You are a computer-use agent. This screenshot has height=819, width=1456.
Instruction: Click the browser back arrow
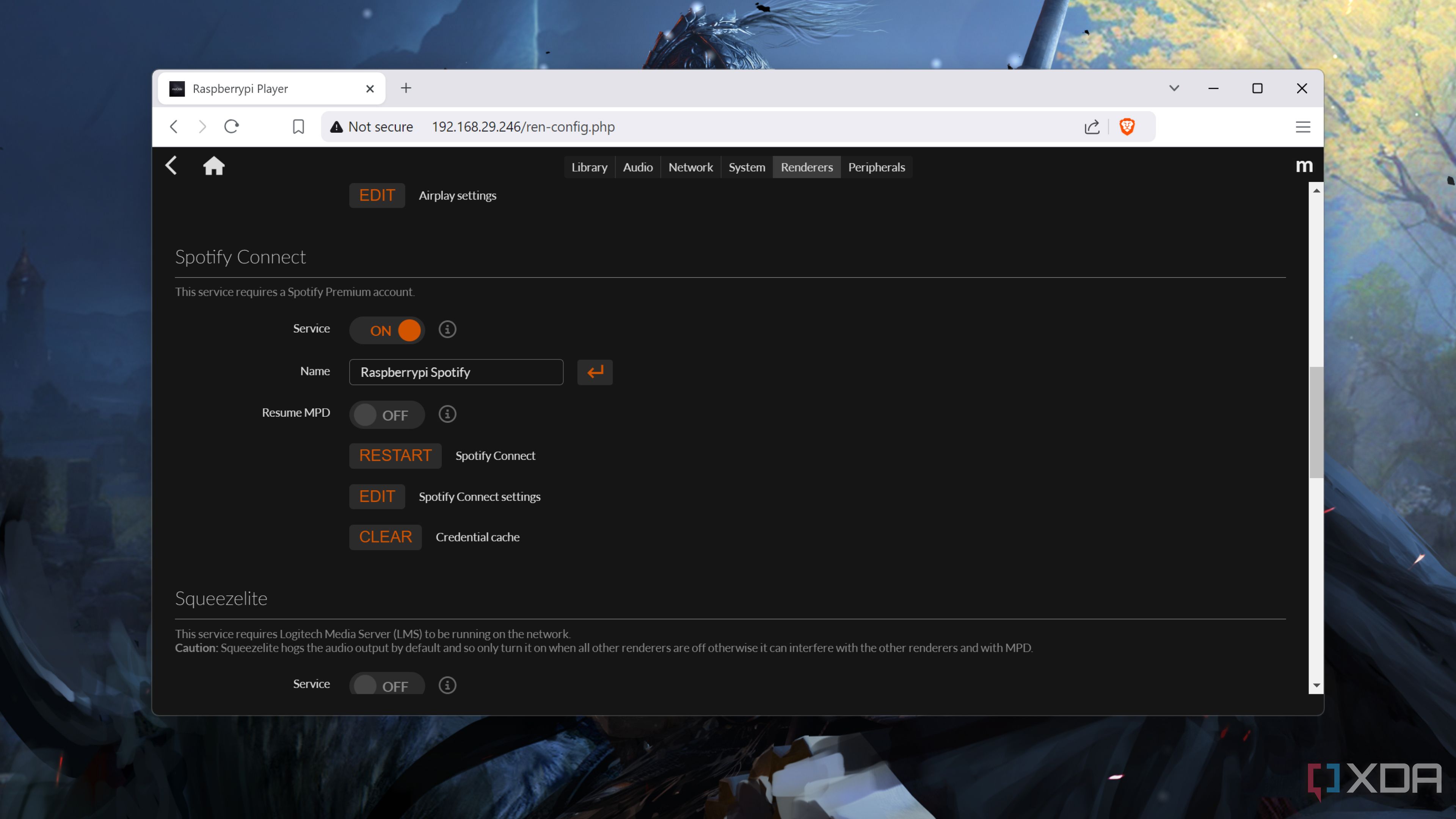(x=174, y=127)
